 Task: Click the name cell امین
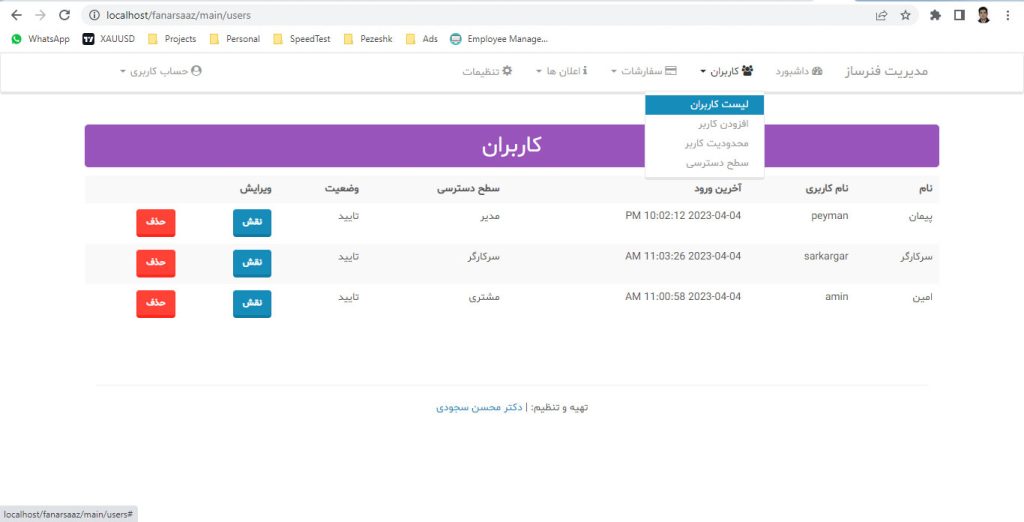923,298
